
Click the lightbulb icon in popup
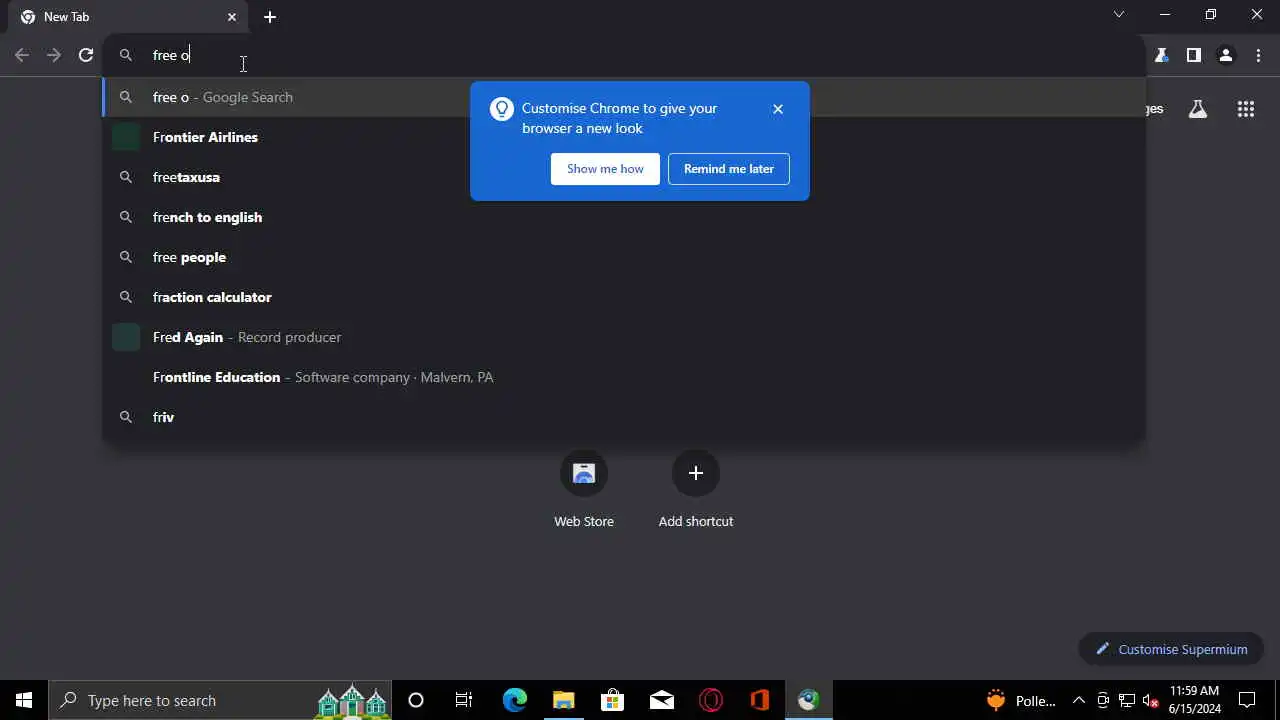(x=502, y=109)
